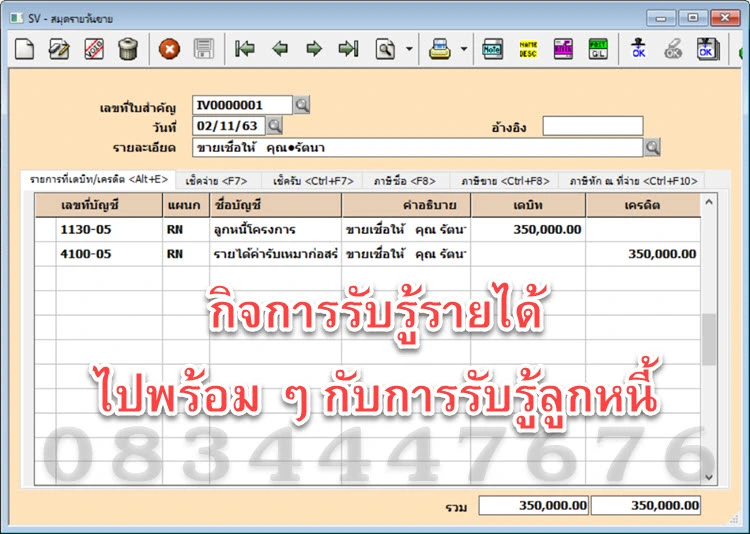Click the voucher number field IV0000001
The image size is (750, 534).
(242, 105)
